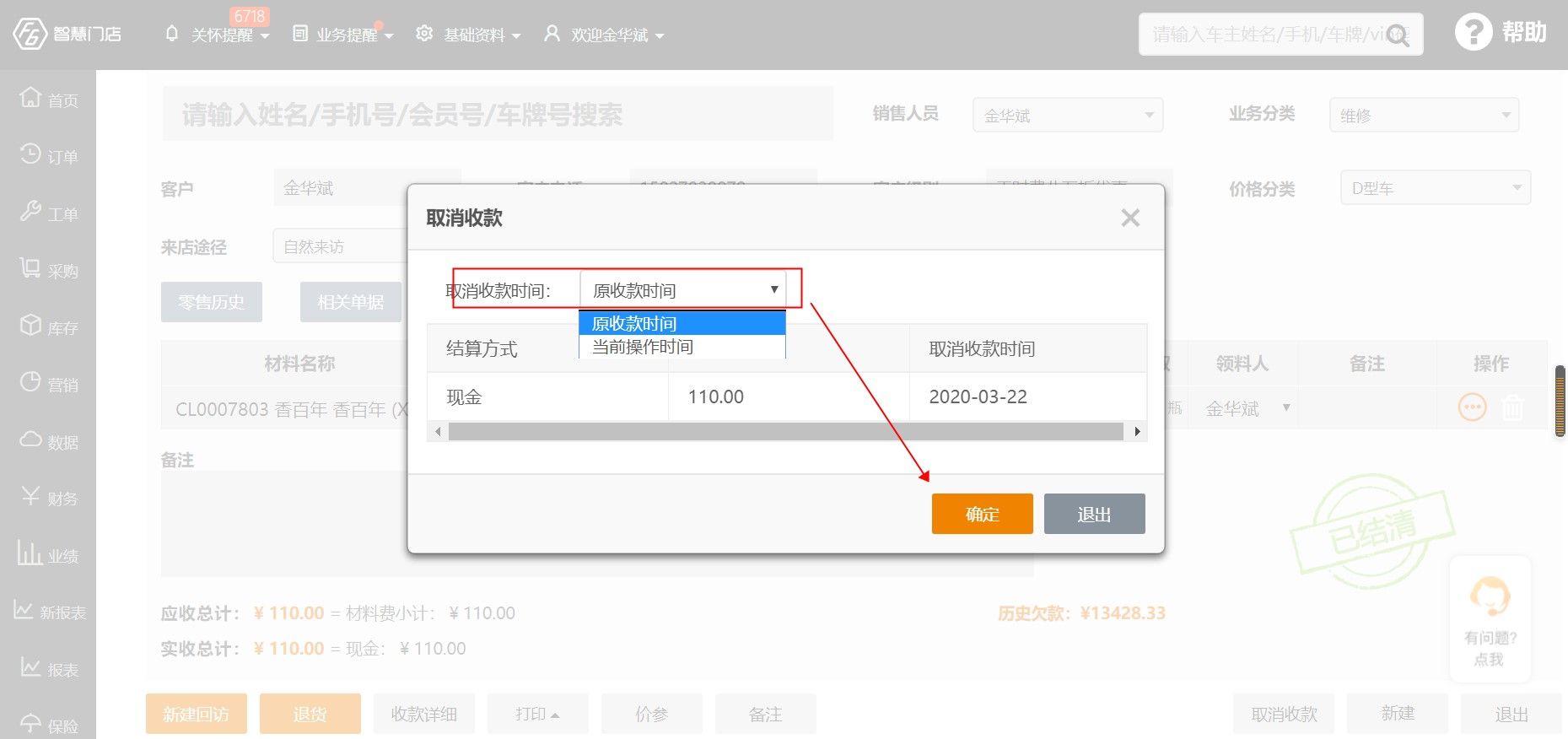
Task: Click the 历史欠款 ¥13428.33 text
Action: point(1081,613)
